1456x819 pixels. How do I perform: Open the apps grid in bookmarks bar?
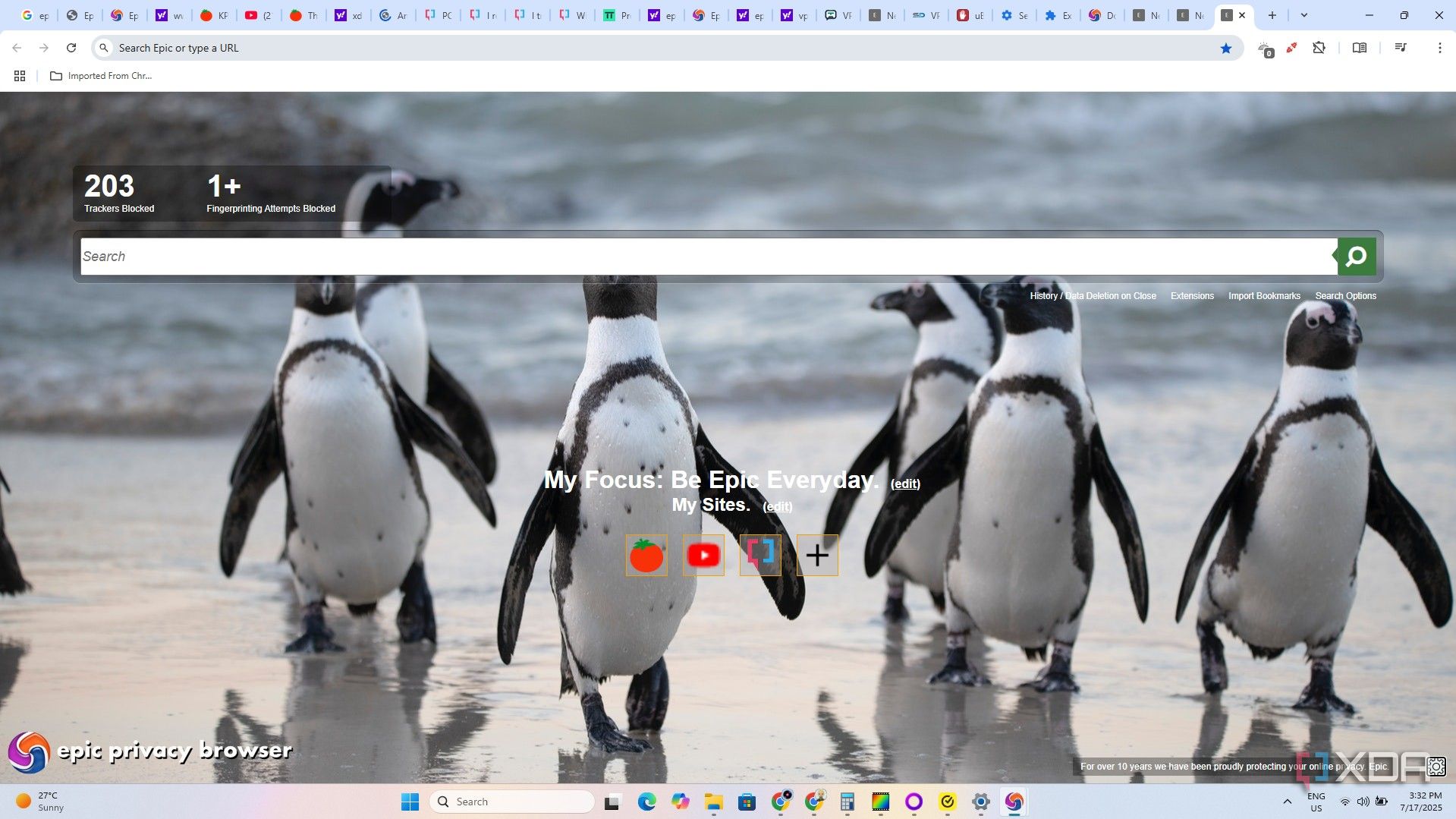20,76
